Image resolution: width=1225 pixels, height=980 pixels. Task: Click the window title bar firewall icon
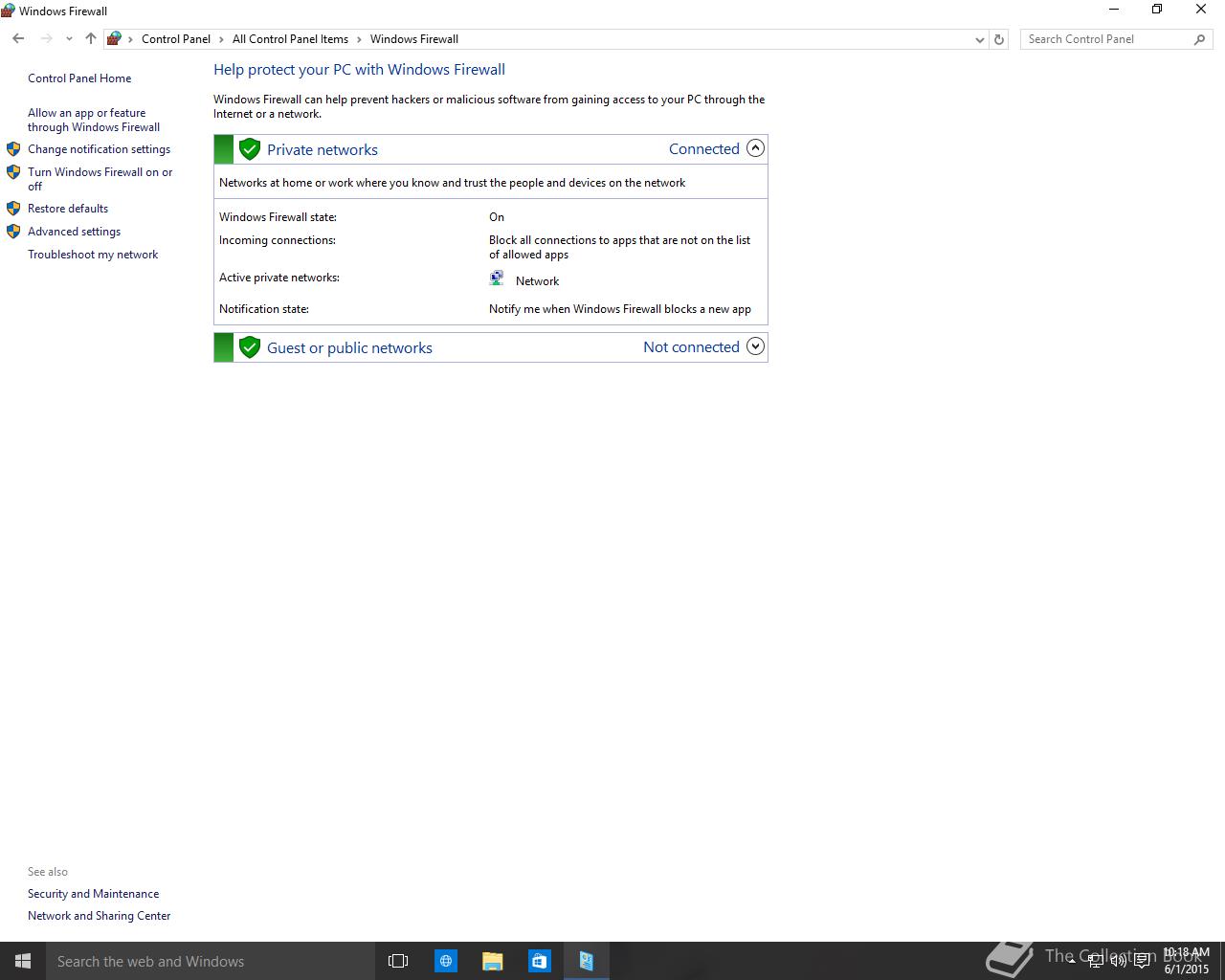9,11
